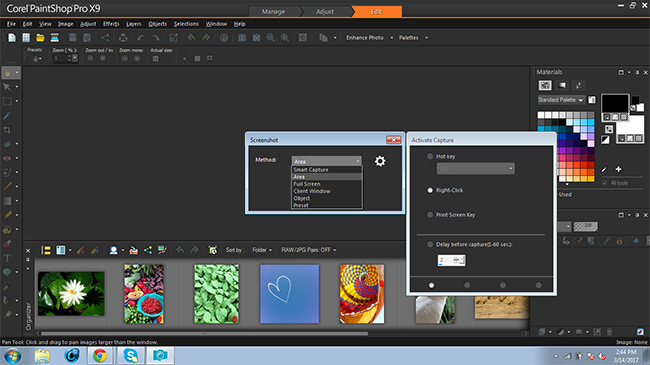Open Google Chrome from the taskbar
This screenshot has height=365, width=650.
[x=99, y=355]
